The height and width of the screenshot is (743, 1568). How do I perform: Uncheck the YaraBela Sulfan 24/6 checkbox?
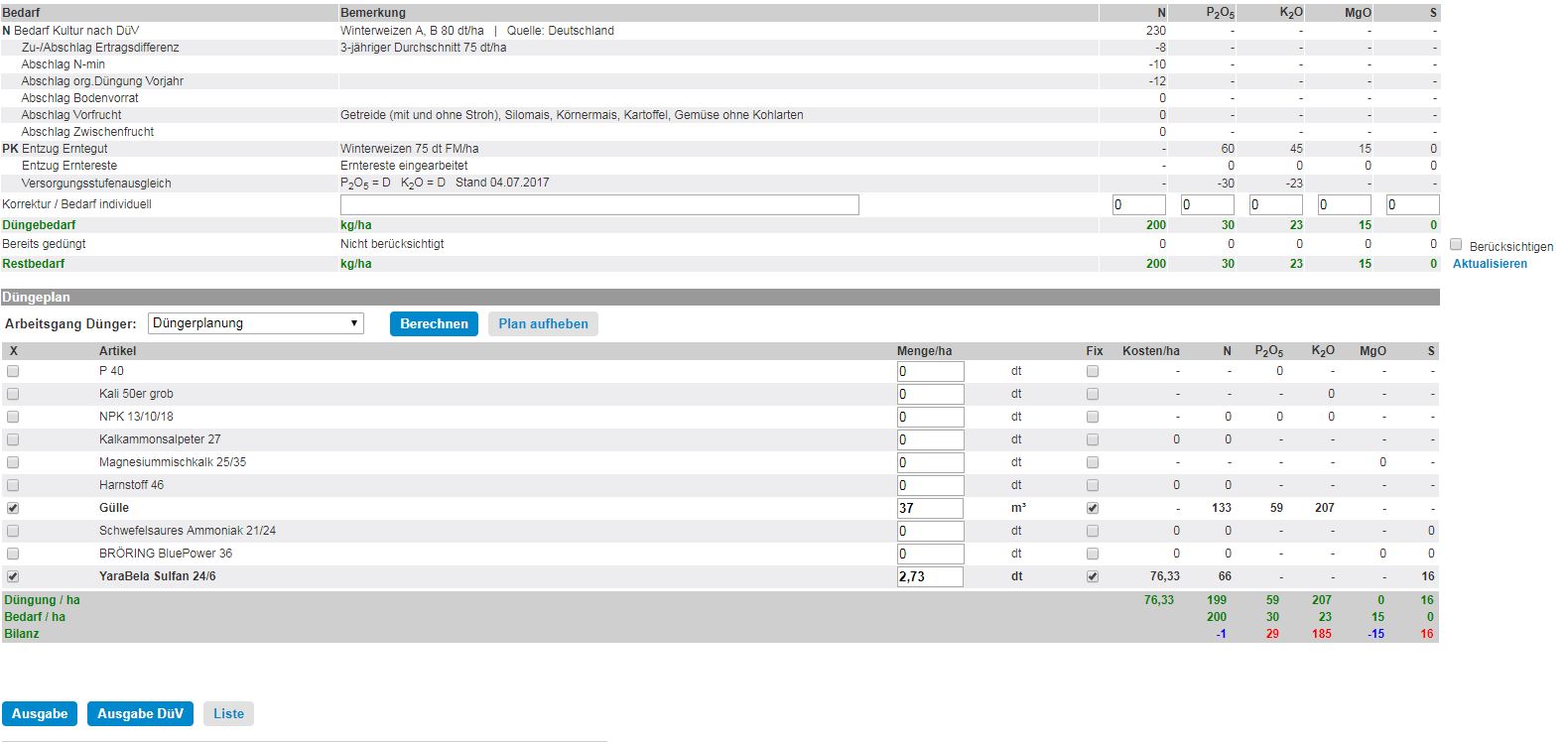coord(13,576)
